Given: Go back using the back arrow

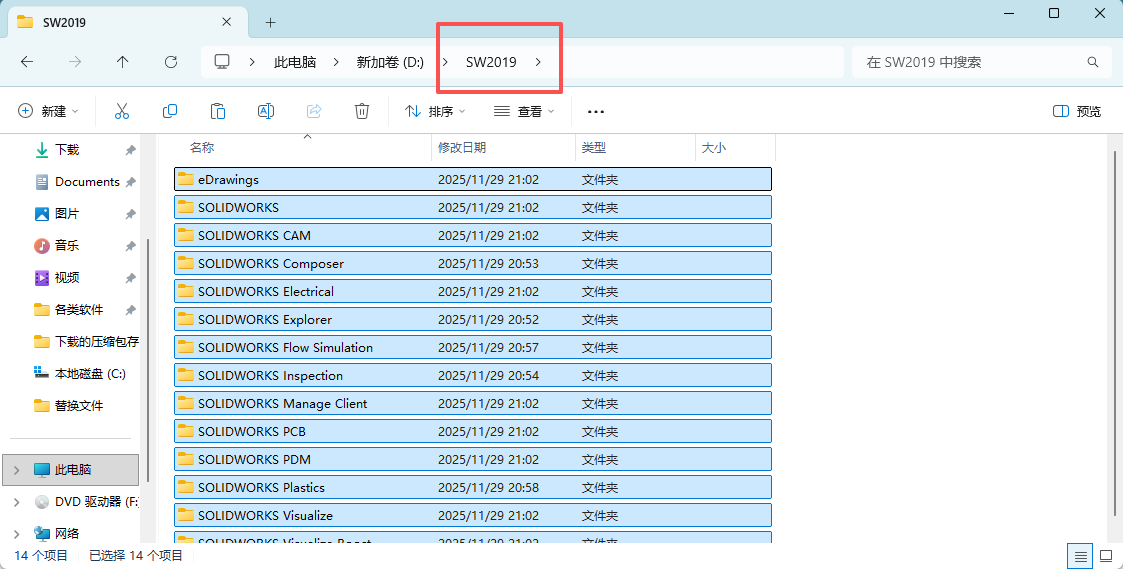Looking at the screenshot, I should point(27,62).
